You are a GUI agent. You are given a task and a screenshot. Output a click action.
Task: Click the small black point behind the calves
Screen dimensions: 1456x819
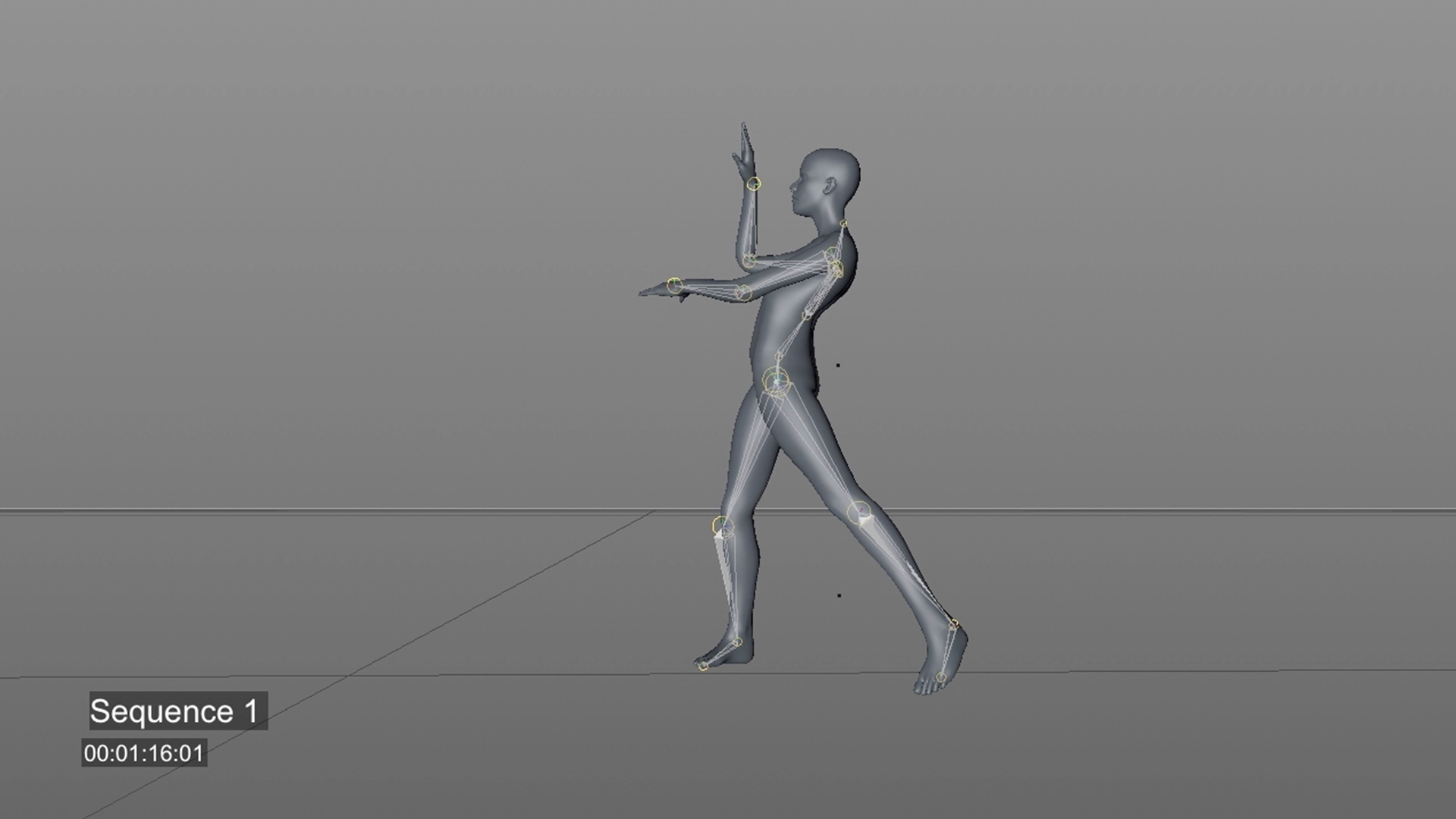(839, 595)
